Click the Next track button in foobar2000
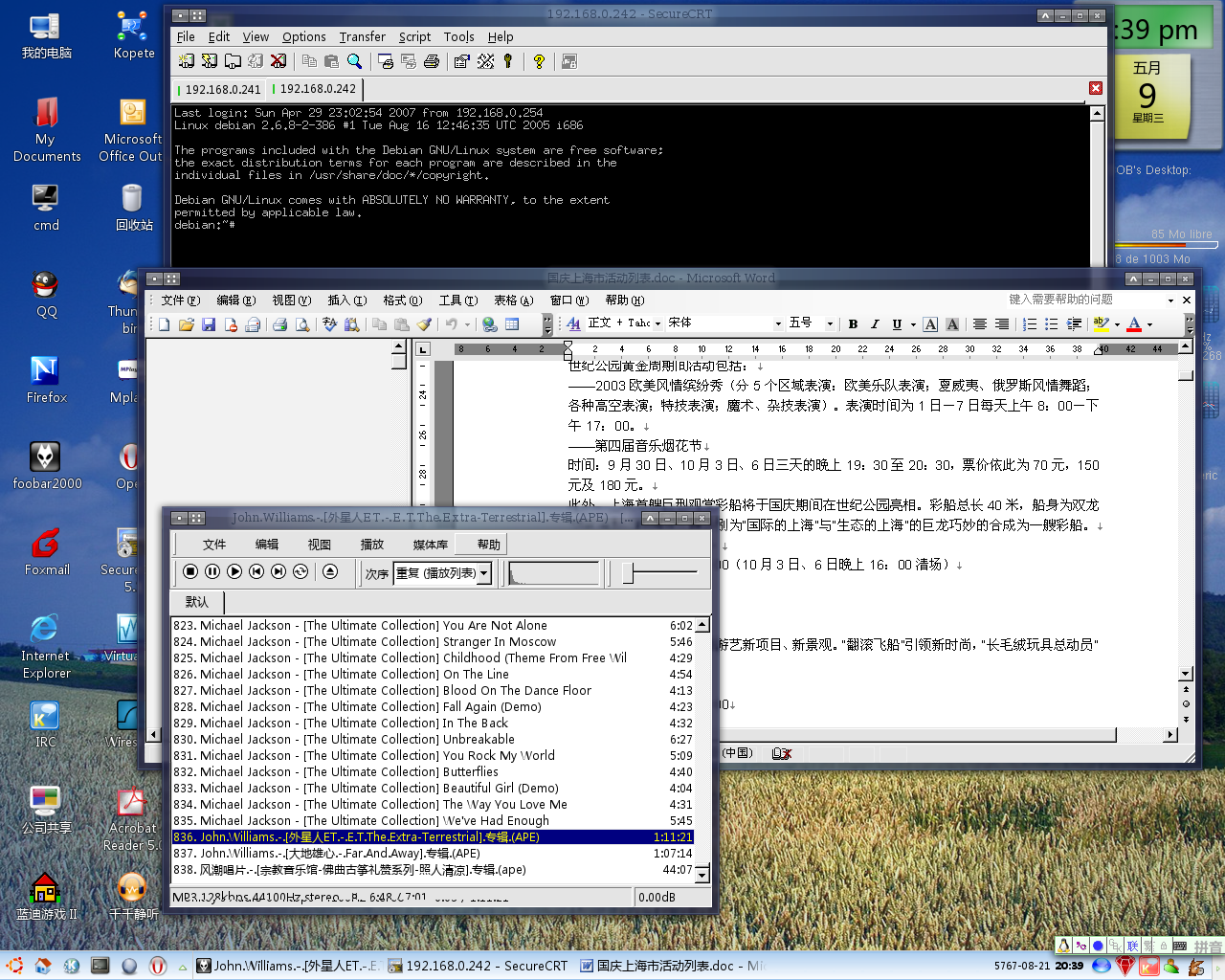 point(278,571)
